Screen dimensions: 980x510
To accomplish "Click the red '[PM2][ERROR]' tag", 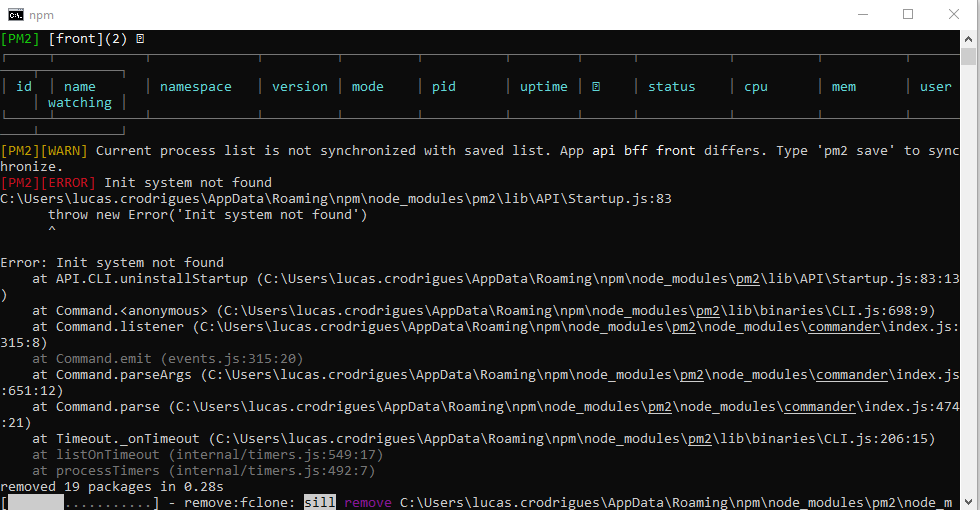I will point(48,182).
